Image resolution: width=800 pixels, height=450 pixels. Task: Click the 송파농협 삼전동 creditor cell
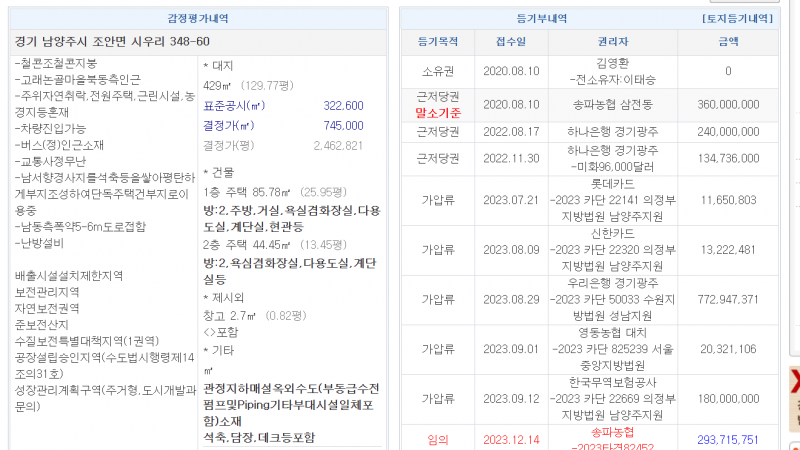pyautogui.click(x=613, y=104)
